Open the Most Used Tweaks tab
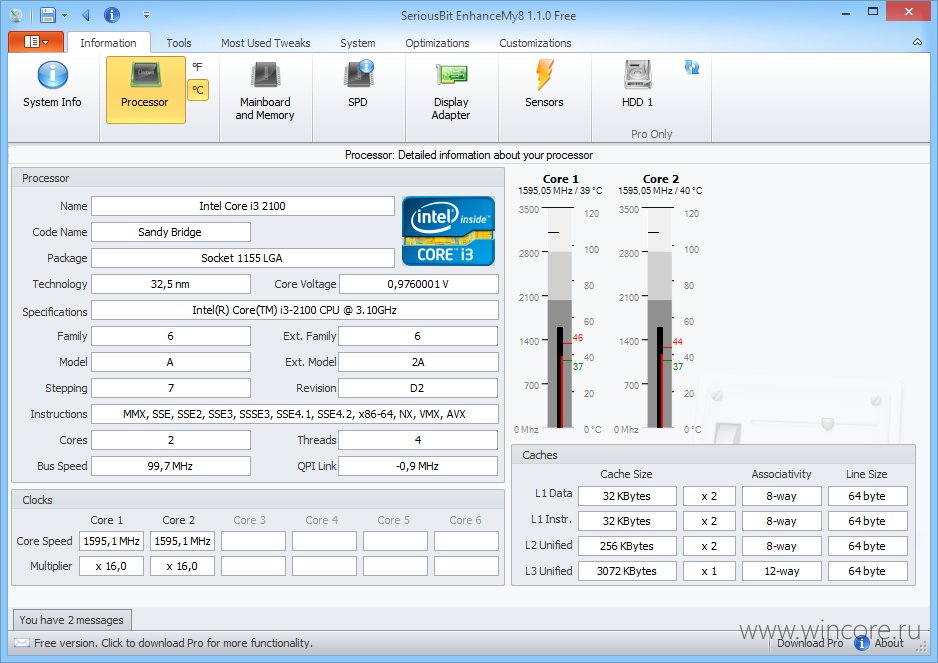This screenshot has height=663, width=938. [x=266, y=43]
